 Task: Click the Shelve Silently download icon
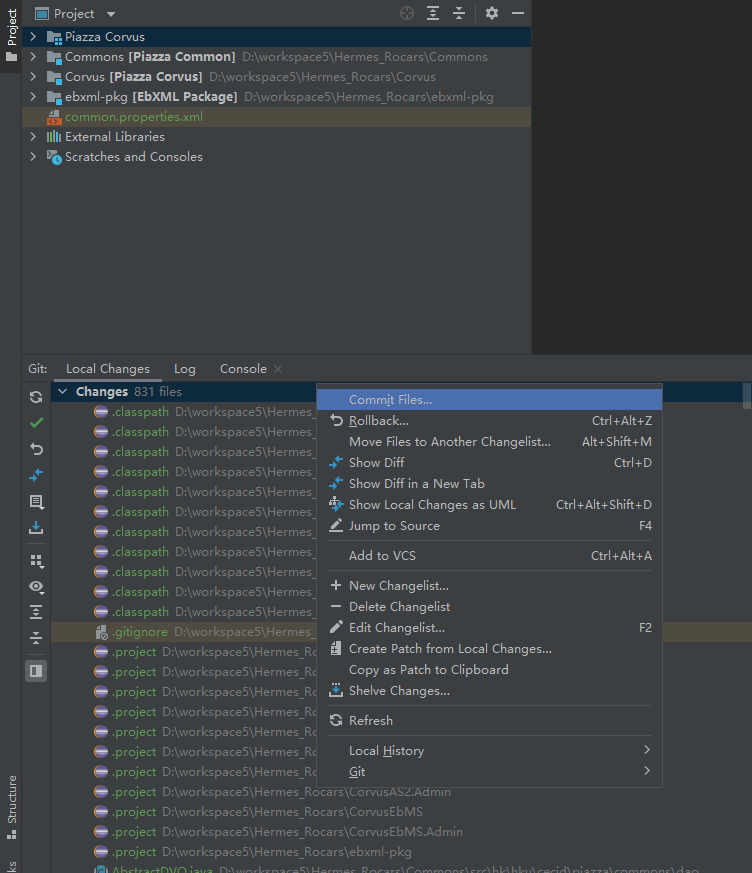coord(36,527)
